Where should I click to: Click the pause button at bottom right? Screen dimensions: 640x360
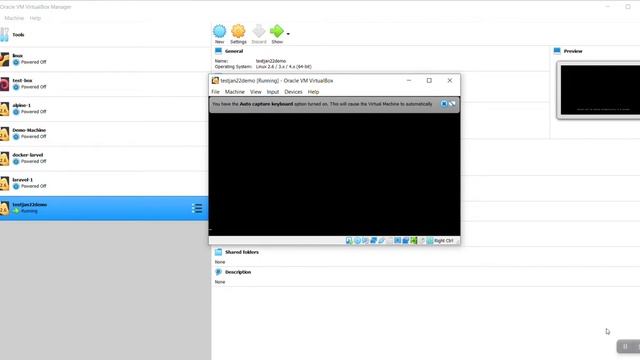(x=625, y=347)
